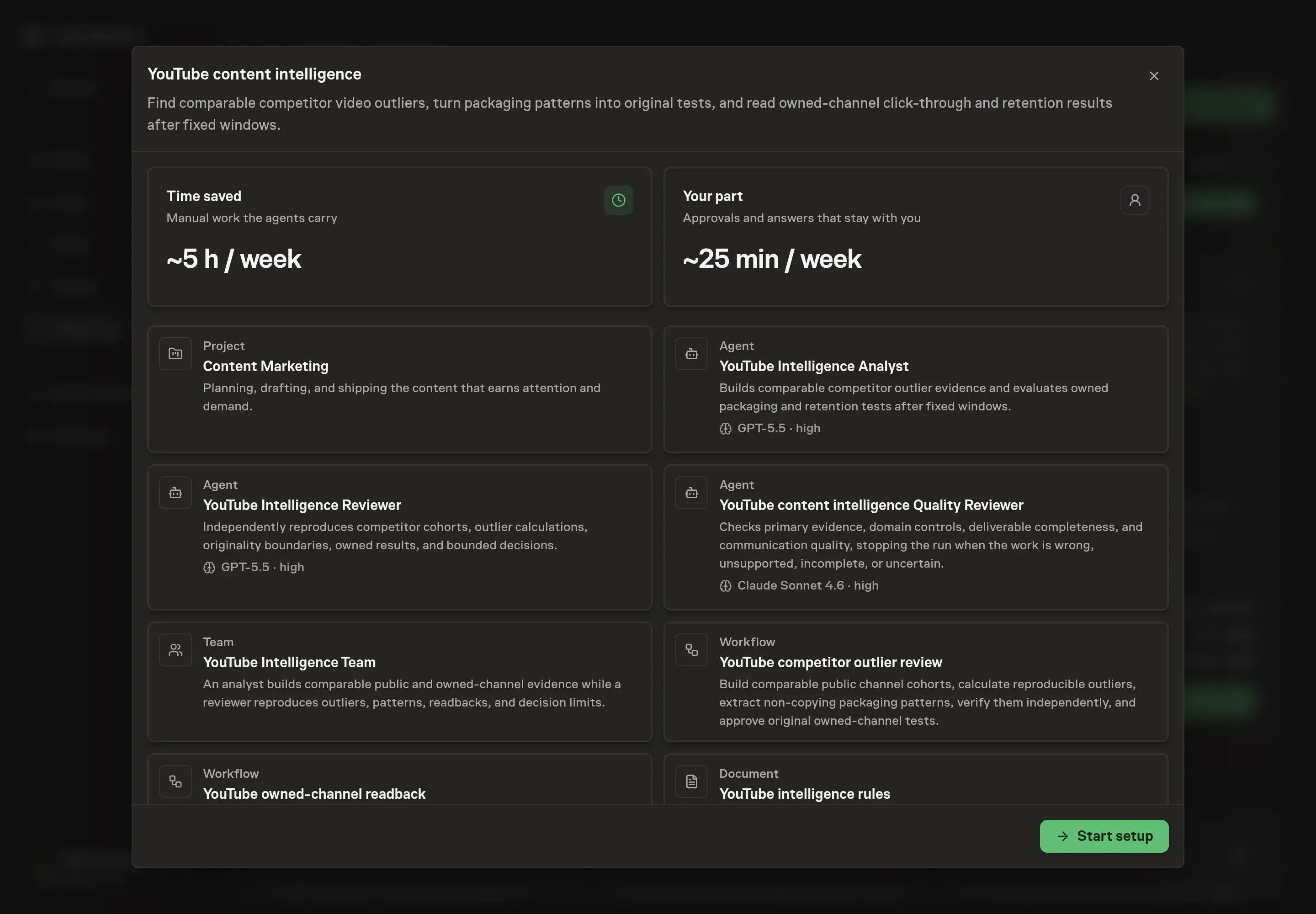Click the workflow icon beside YouTube competitor outlier review
Viewport: 1316px width, 914px height.
tap(691, 650)
